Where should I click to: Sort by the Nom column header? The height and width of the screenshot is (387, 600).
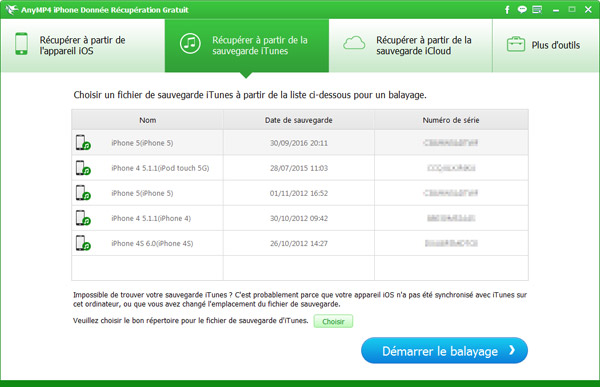(147, 120)
